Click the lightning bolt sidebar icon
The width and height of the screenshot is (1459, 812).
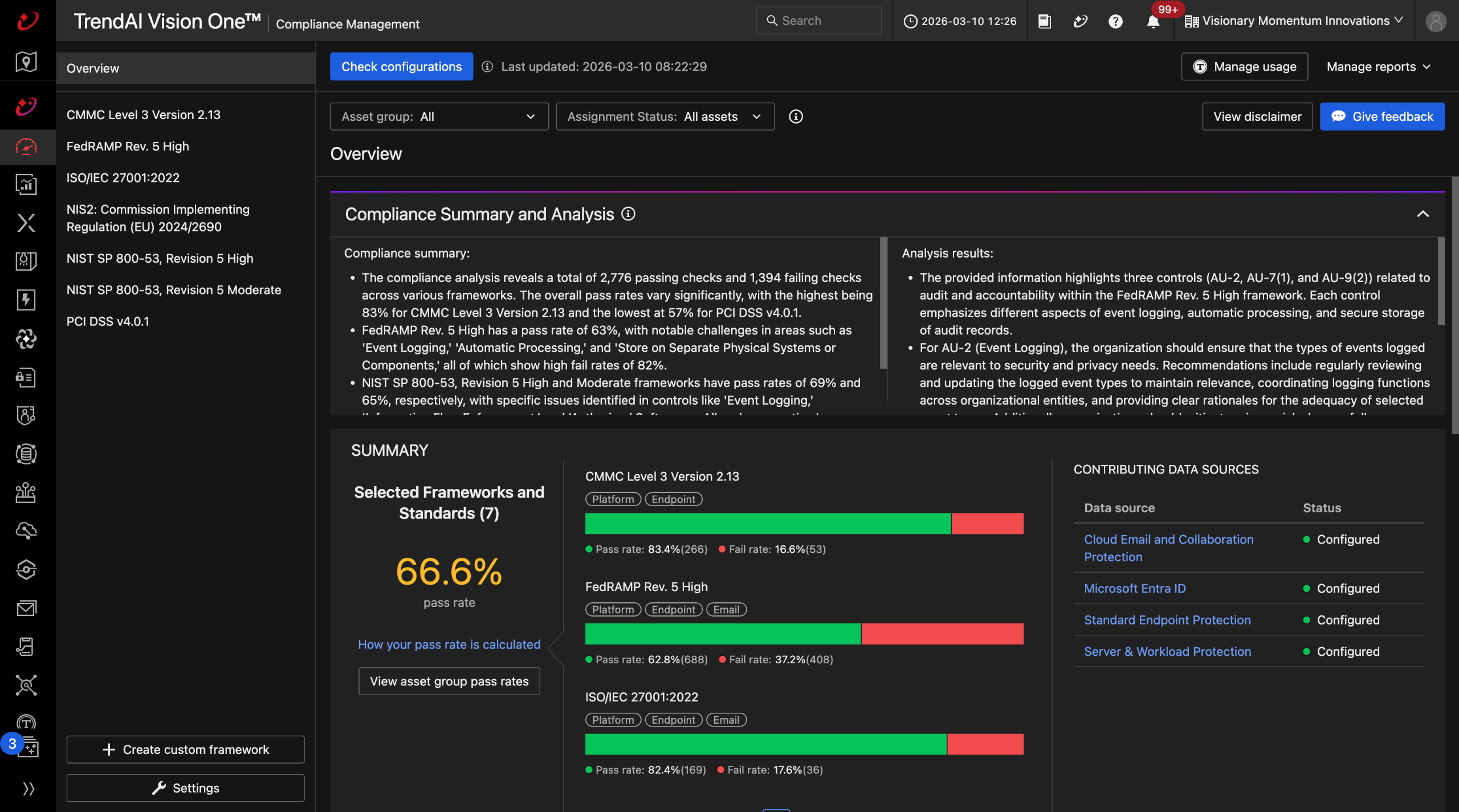click(x=26, y=300)
